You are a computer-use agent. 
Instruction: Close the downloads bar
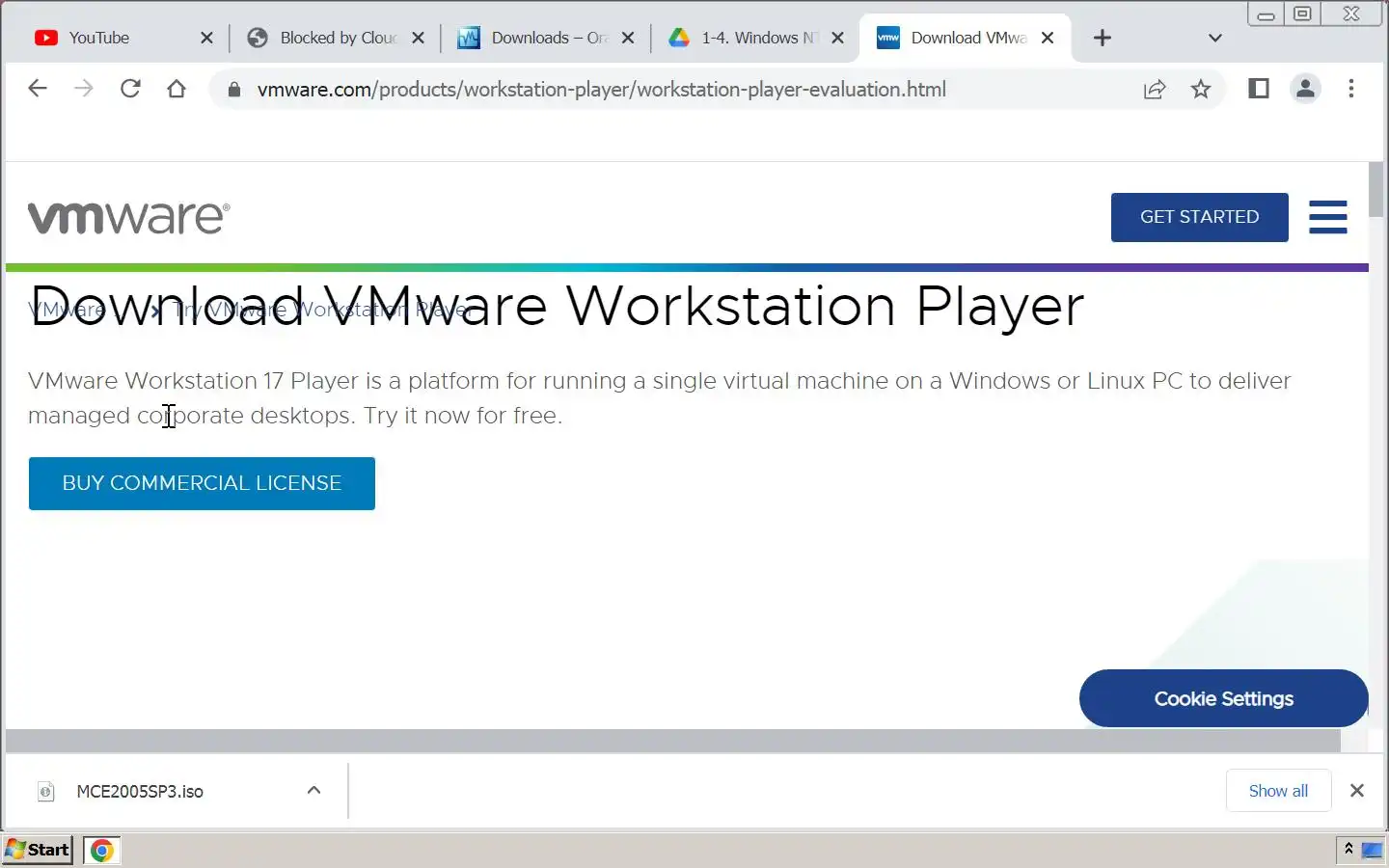pos(1357,791)
